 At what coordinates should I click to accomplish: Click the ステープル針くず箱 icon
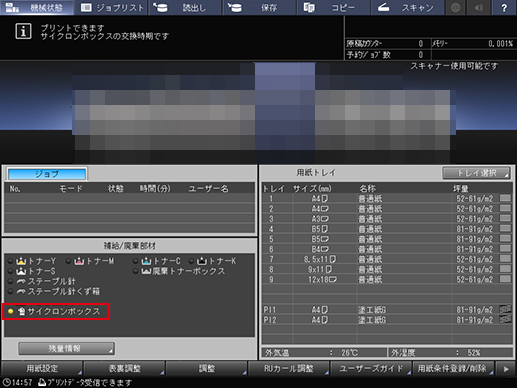point(21,291)
